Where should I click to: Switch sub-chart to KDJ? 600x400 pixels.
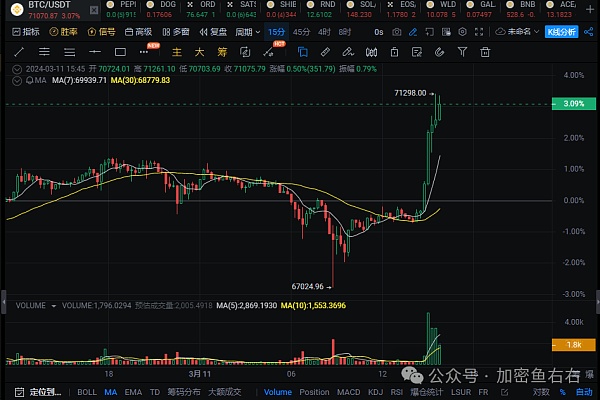coord(375,392)
